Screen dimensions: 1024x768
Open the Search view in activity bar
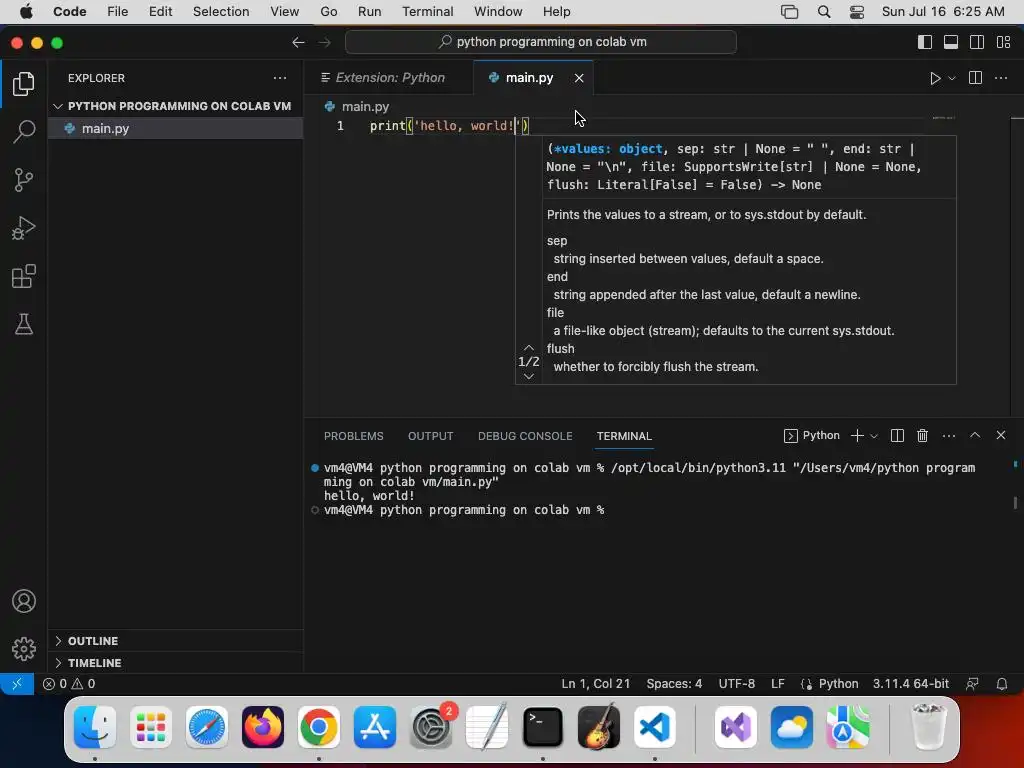click(x=24, y=131)
